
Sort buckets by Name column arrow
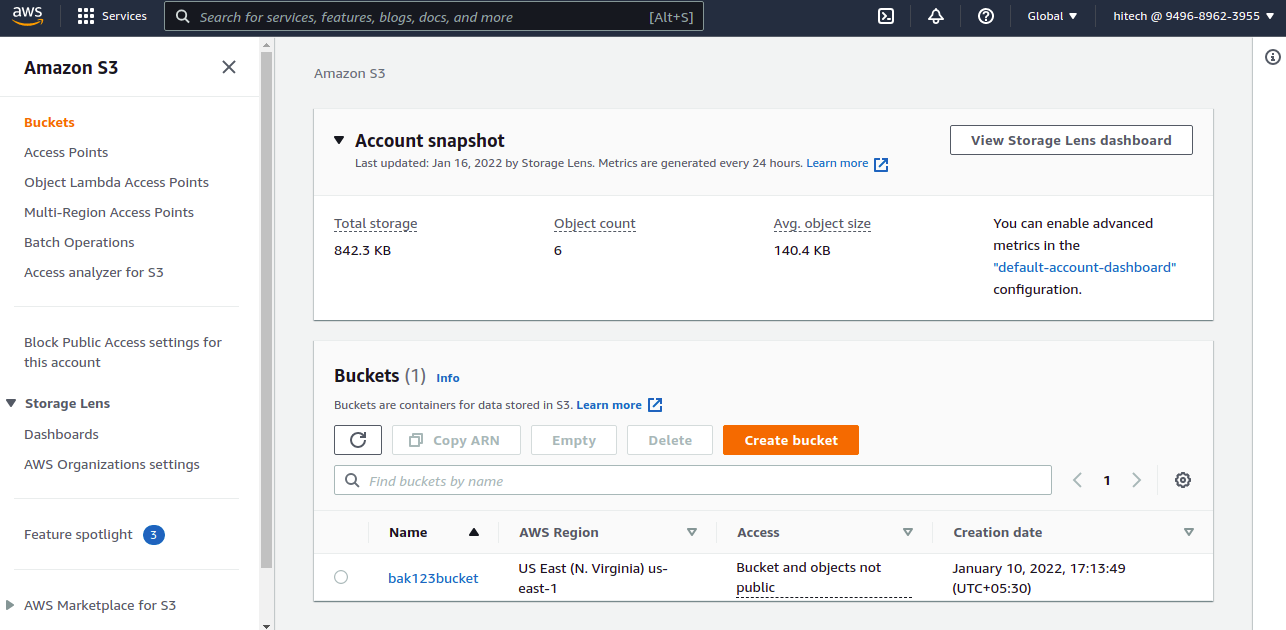click(x=474, y=532)
